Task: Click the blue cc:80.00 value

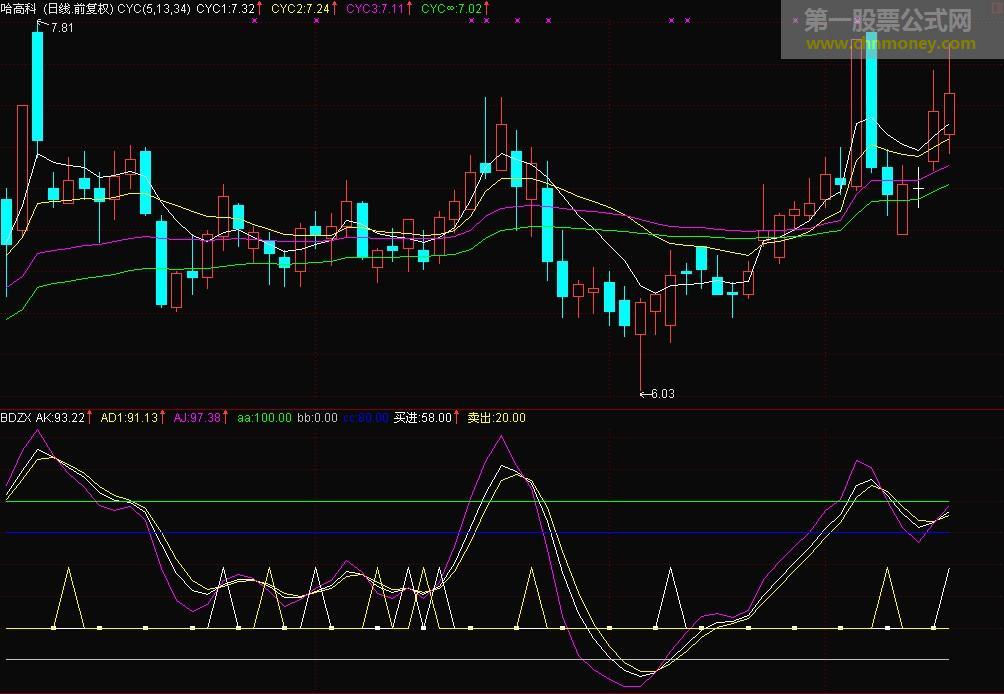Action: [366, 418]
